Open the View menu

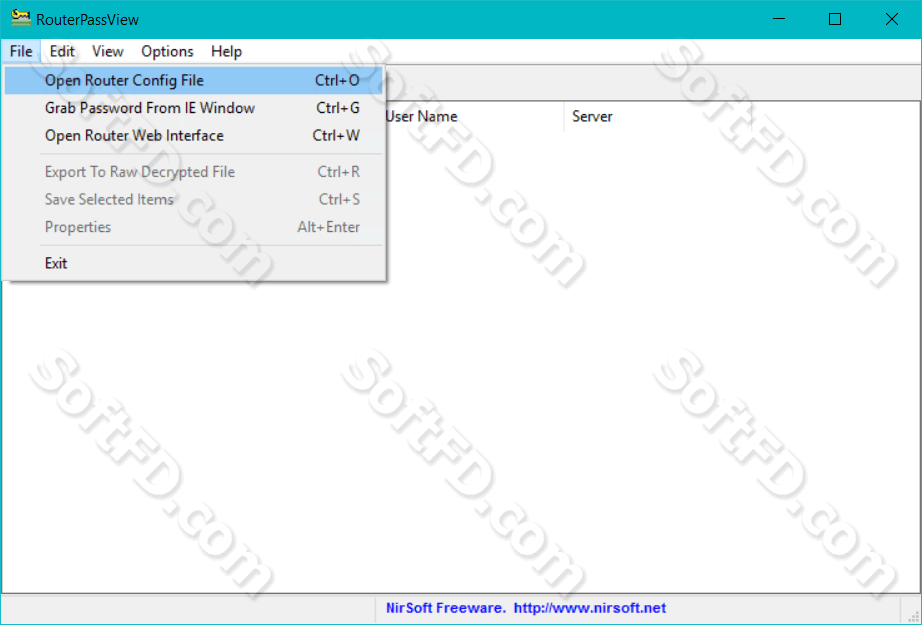pos(108,52)
